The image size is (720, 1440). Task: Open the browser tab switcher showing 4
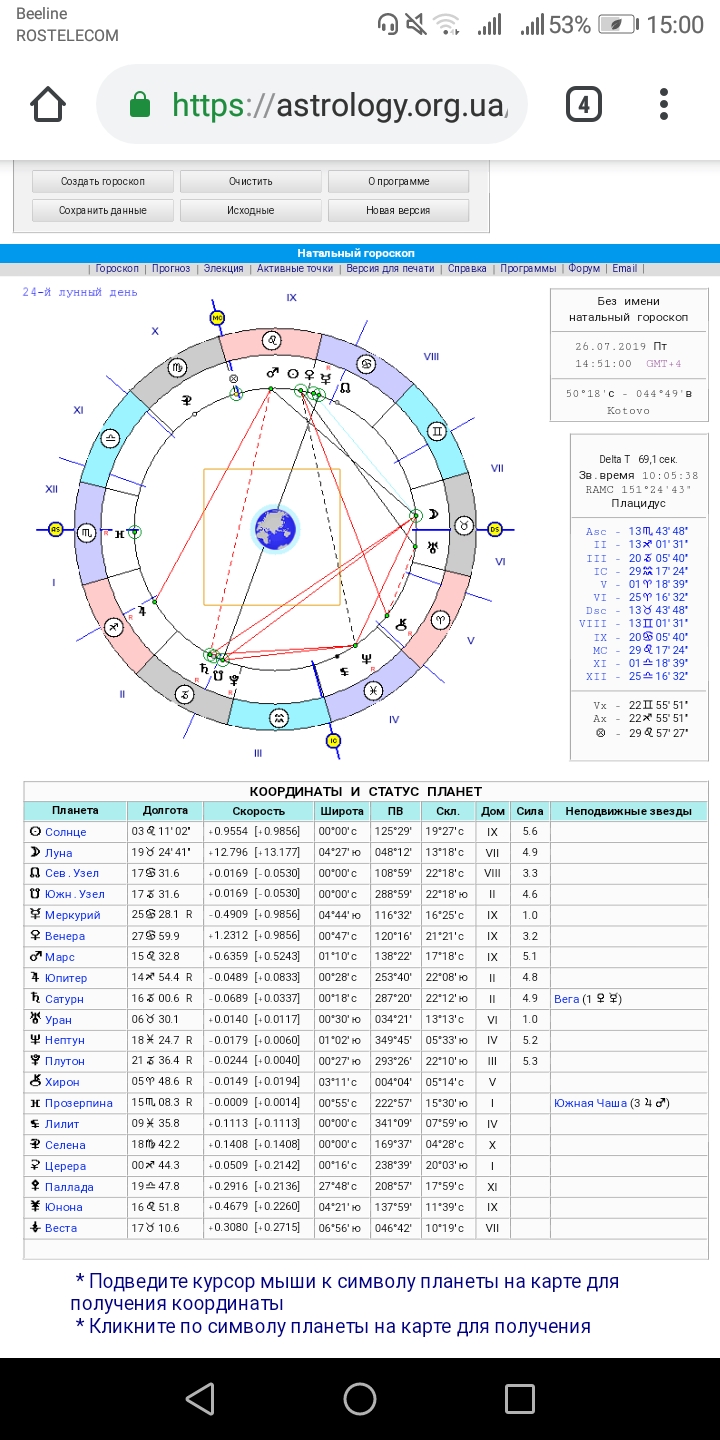pos(584,105)
